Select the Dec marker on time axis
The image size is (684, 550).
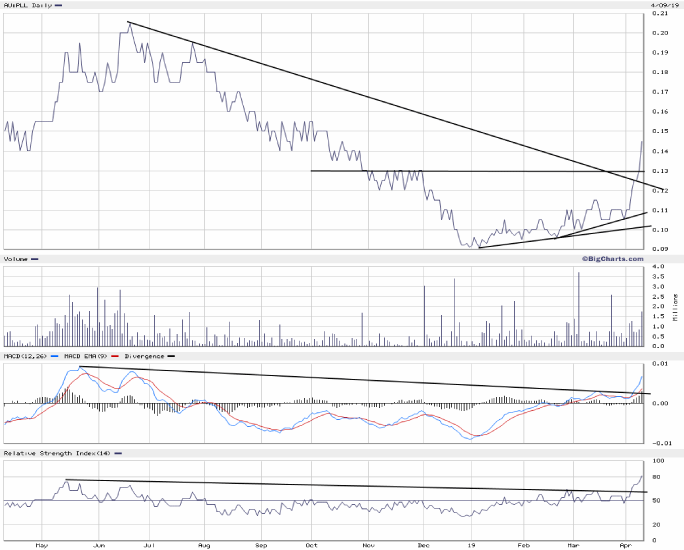[422, 545]
